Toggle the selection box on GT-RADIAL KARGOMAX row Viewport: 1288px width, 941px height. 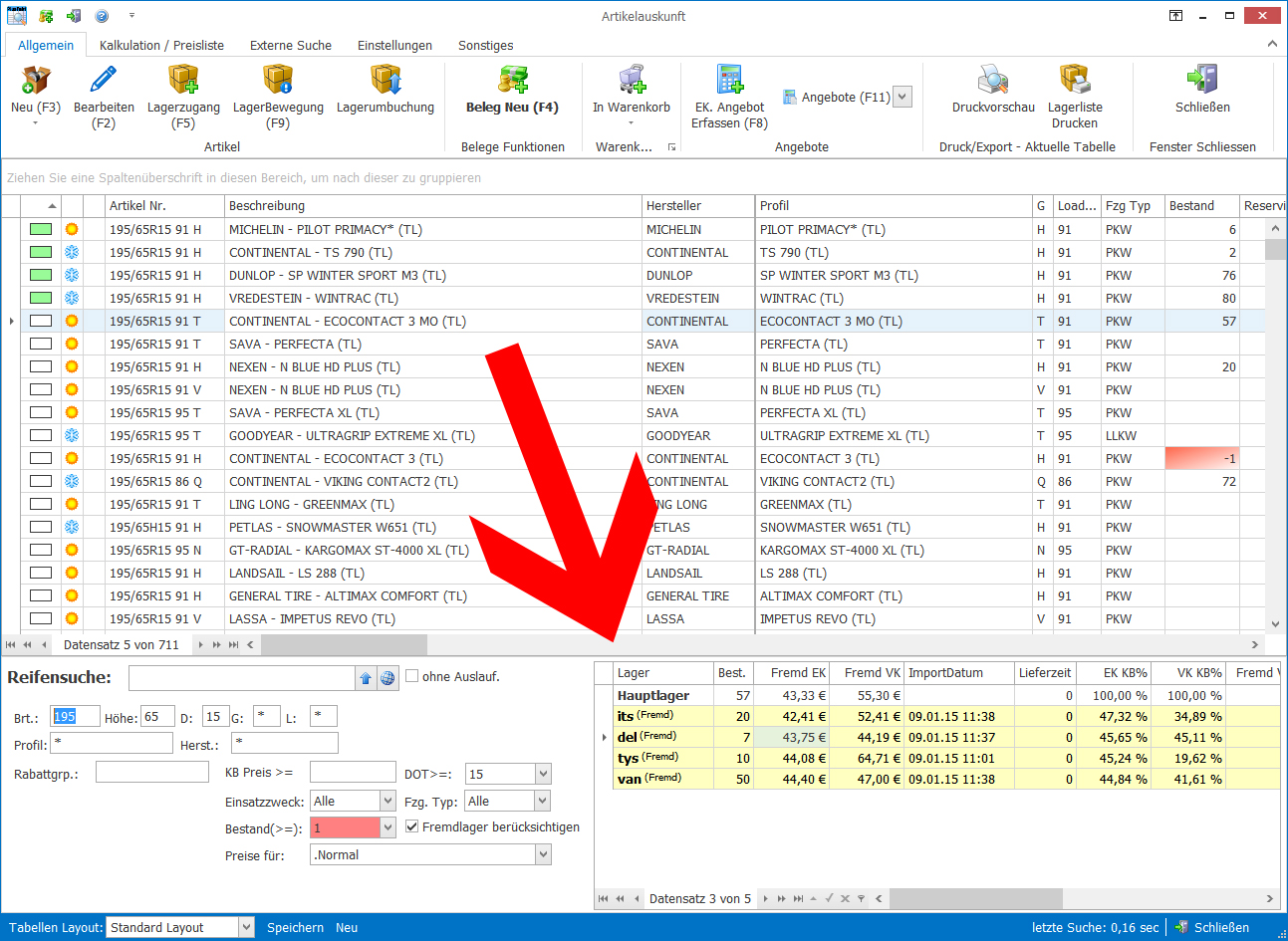pyautogui.click(x=41, y=550)
